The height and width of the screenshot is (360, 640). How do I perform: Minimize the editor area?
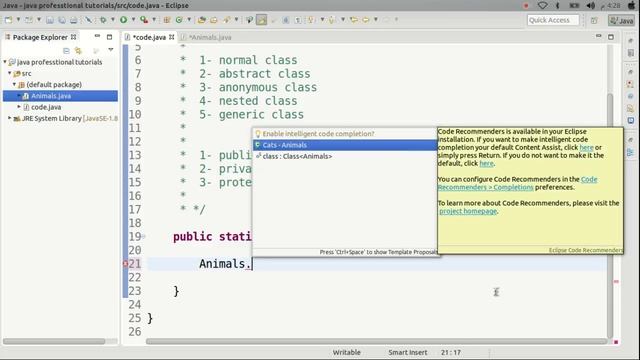pos(598,36)
